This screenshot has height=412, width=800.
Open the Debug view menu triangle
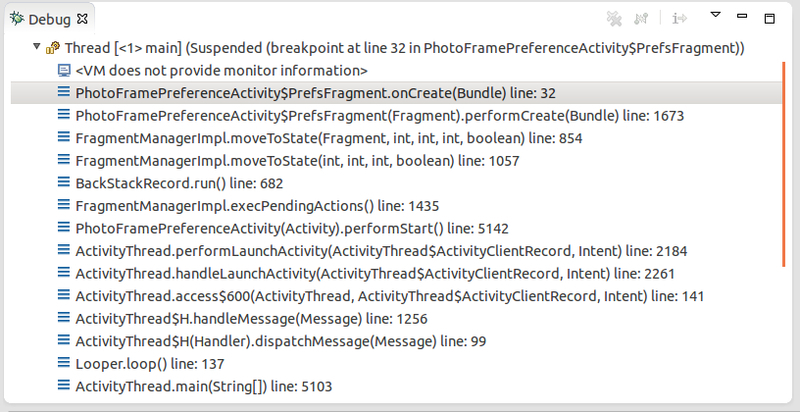(716, 15)
